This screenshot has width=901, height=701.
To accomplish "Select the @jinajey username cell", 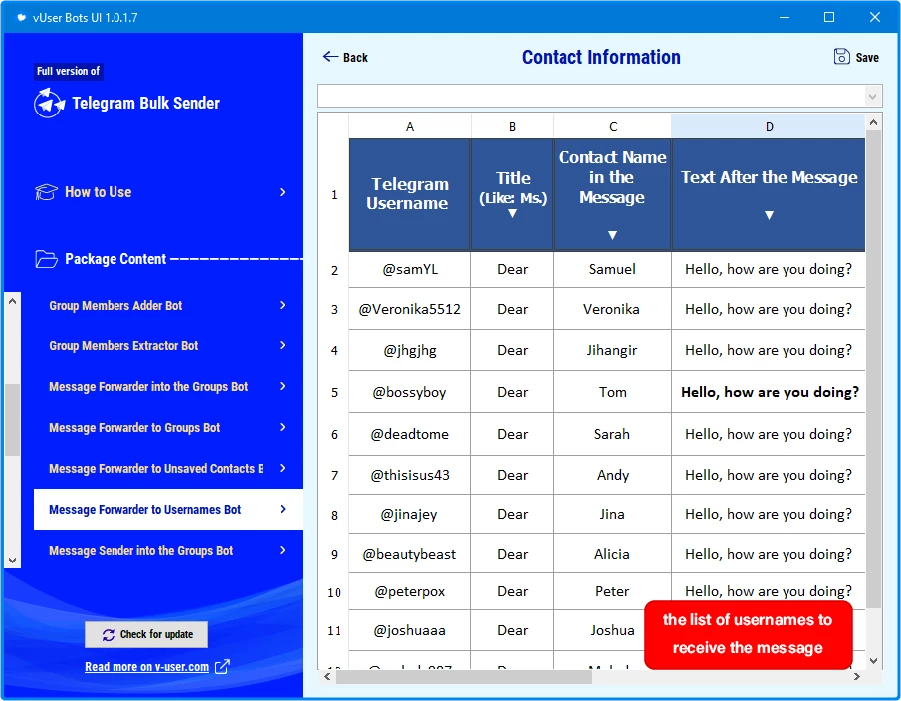I will click(410, 514).
